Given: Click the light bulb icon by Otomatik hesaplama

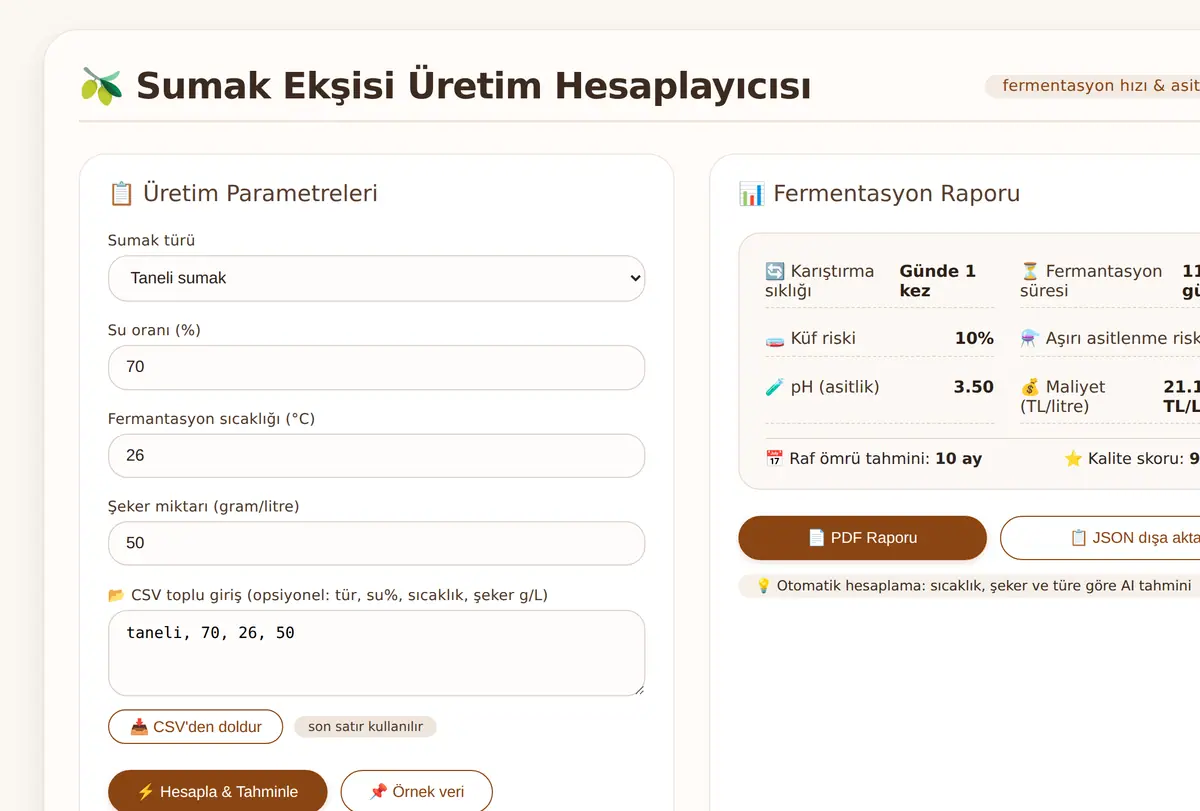Looking at the screenshot, I should pos(763,586).
